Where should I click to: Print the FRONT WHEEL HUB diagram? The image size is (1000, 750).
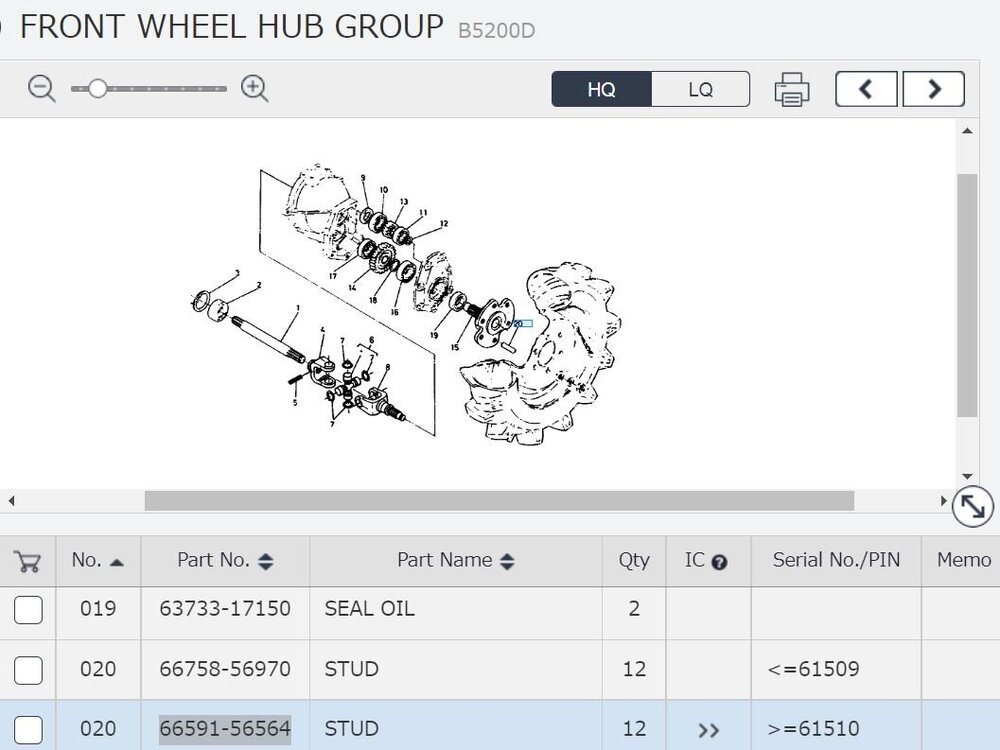(x=791, y=89)
